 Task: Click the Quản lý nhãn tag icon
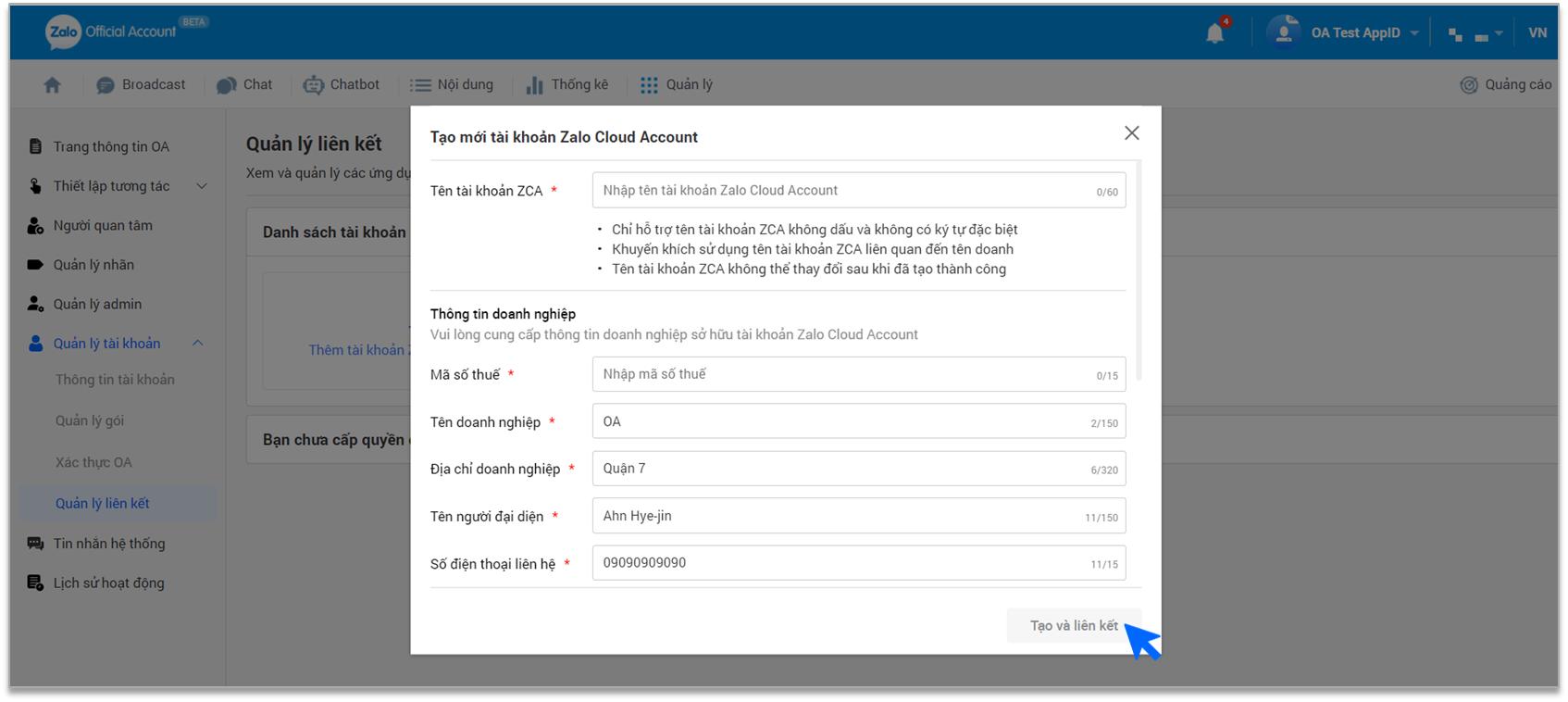point(35,265)
